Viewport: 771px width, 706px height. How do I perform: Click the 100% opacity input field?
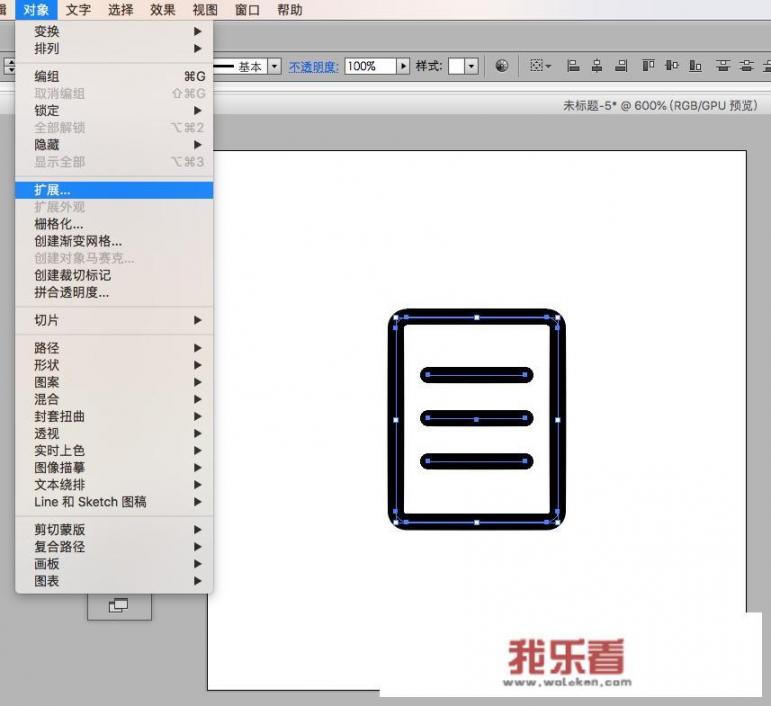click(370, 66)
